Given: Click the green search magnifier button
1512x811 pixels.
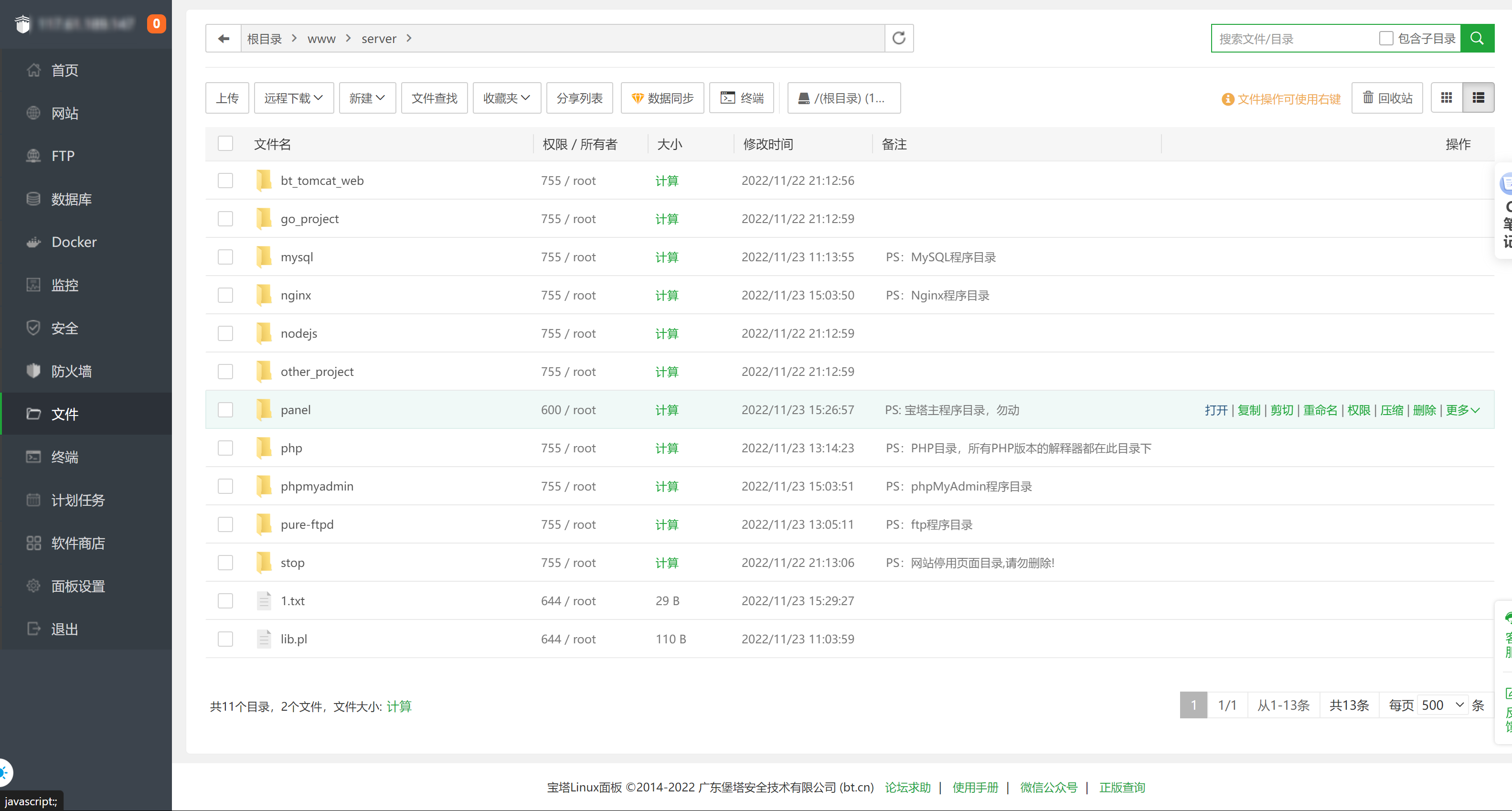Looking at the screenshot, I should [x=1477, y=39].
